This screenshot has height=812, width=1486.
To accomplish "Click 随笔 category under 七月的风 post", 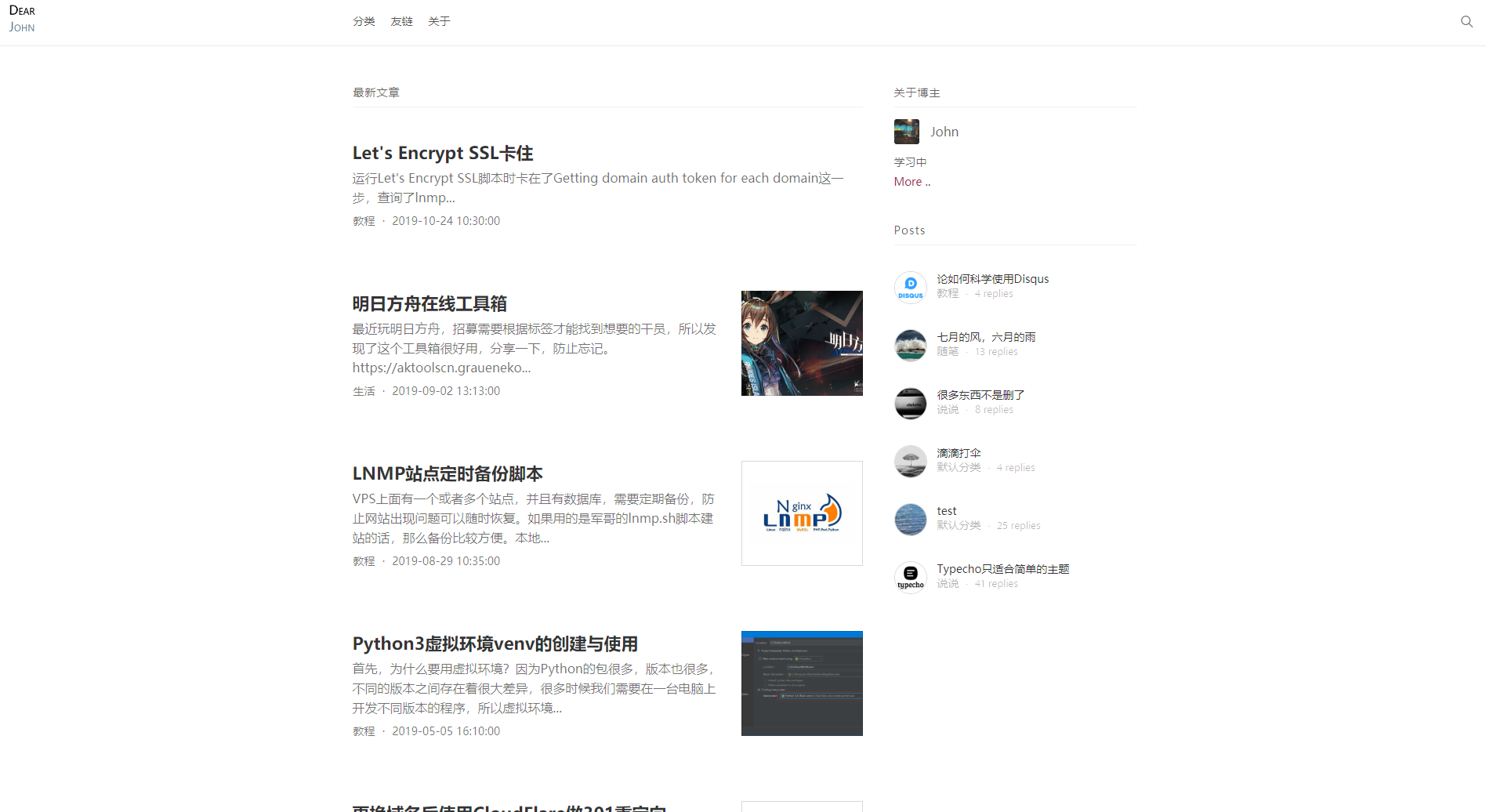I will tap(948, 351).
